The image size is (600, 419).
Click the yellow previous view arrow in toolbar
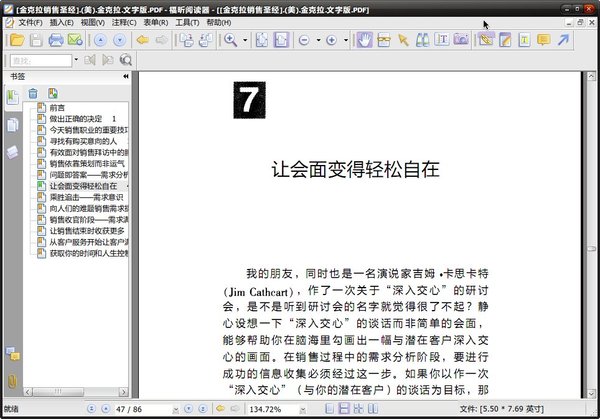click(x=143, y=40)
